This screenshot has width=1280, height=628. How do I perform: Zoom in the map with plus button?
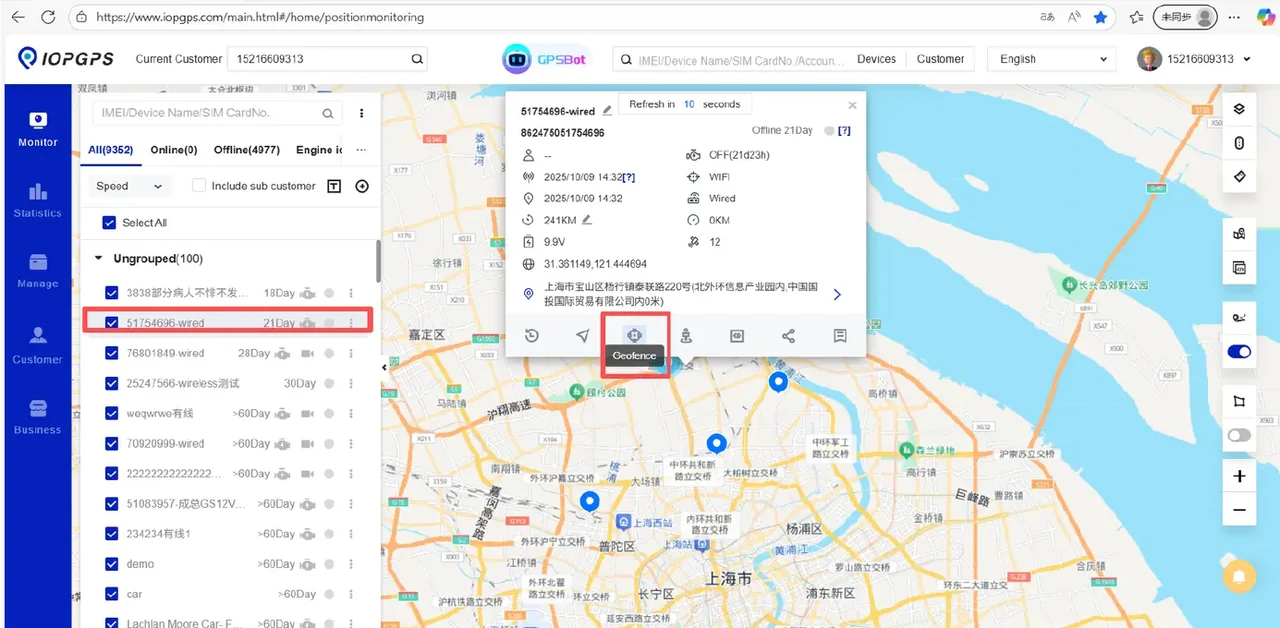click(x=1239, y=476)
